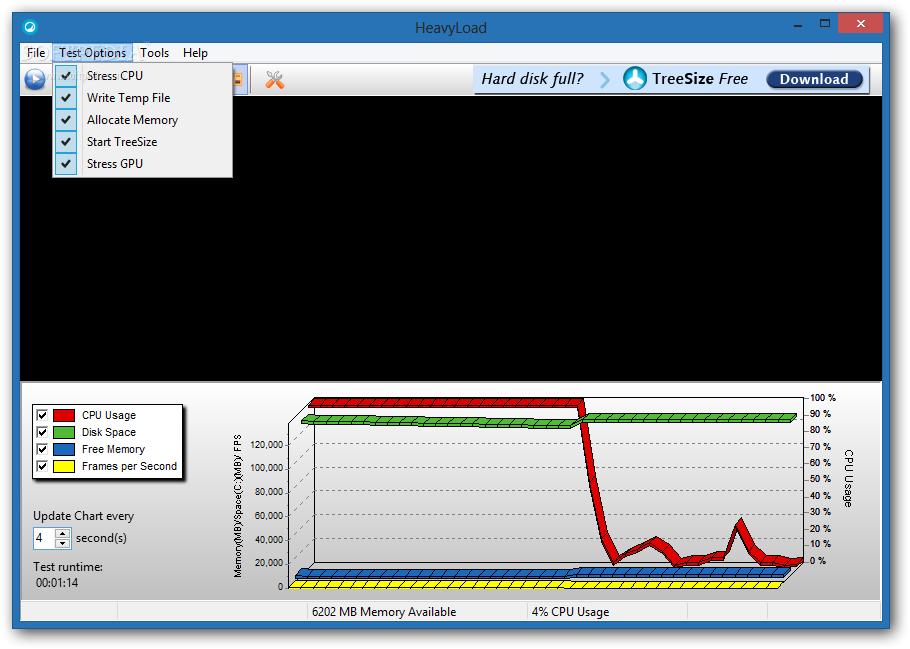910x649 pixels.
Task: Click the 'second(s)' label beside the spinner
Action: click(101, 538)
